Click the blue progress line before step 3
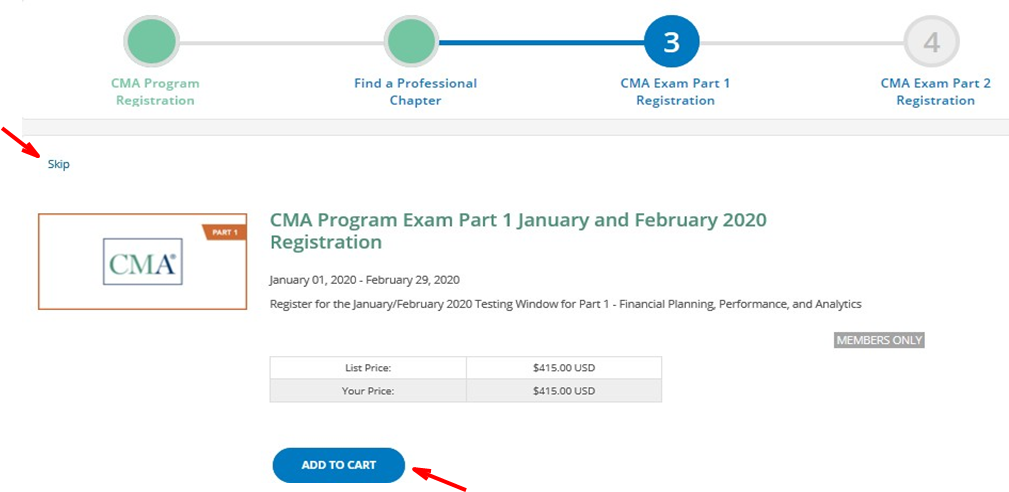 540,43
